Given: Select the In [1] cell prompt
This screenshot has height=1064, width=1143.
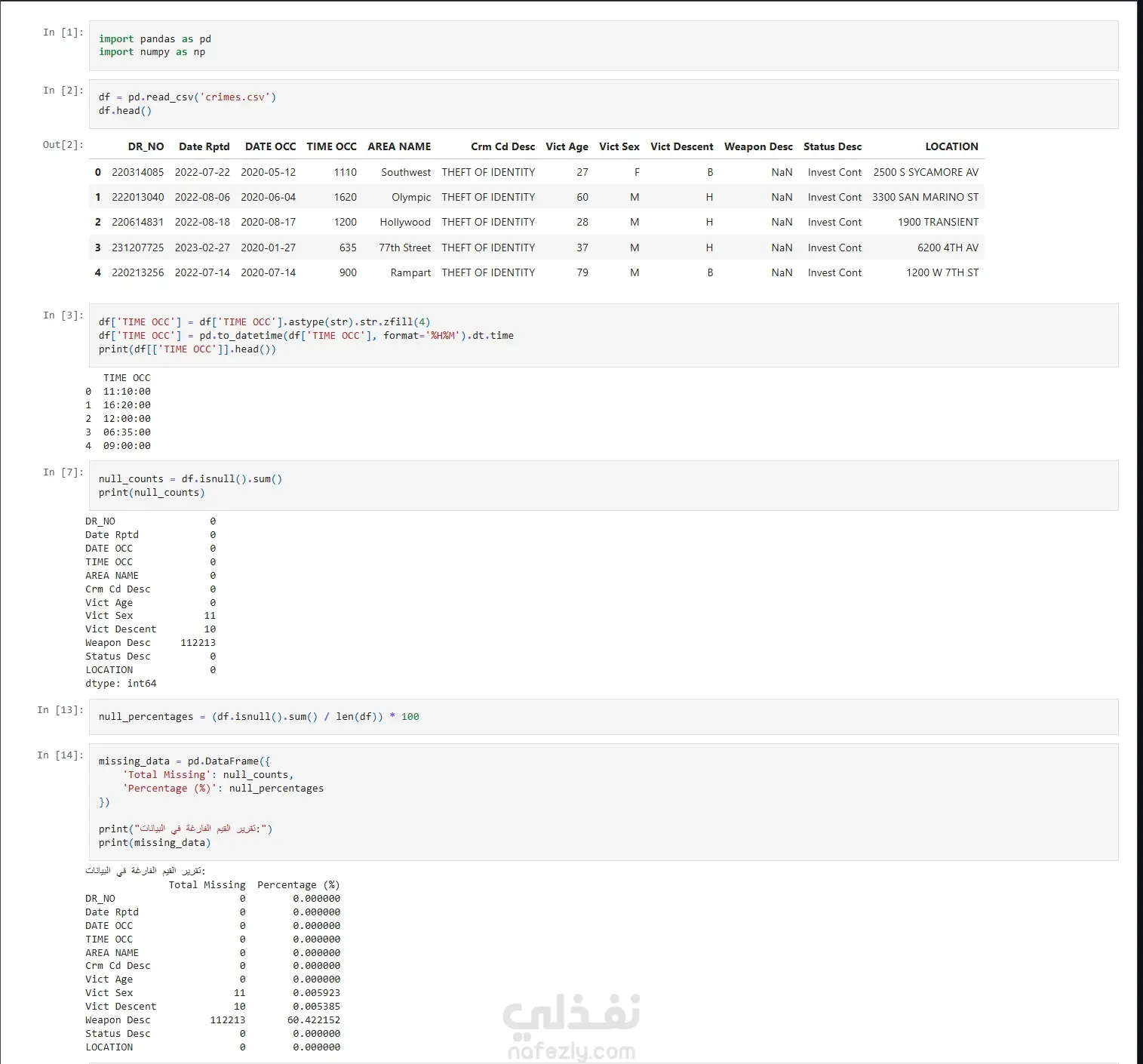Looking at the screenshot, I should click(63, 32).
